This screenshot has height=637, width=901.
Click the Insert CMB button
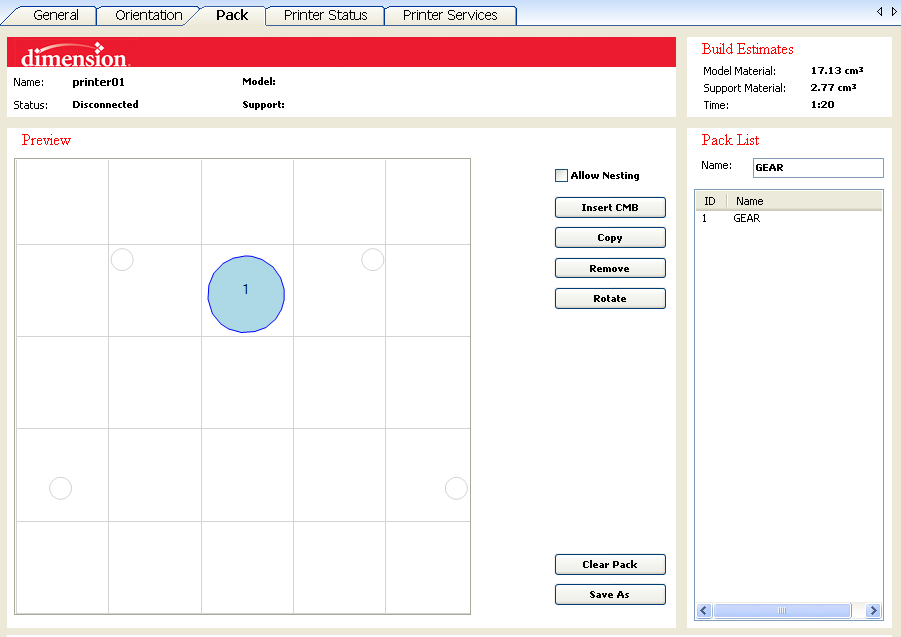(610, 207)
